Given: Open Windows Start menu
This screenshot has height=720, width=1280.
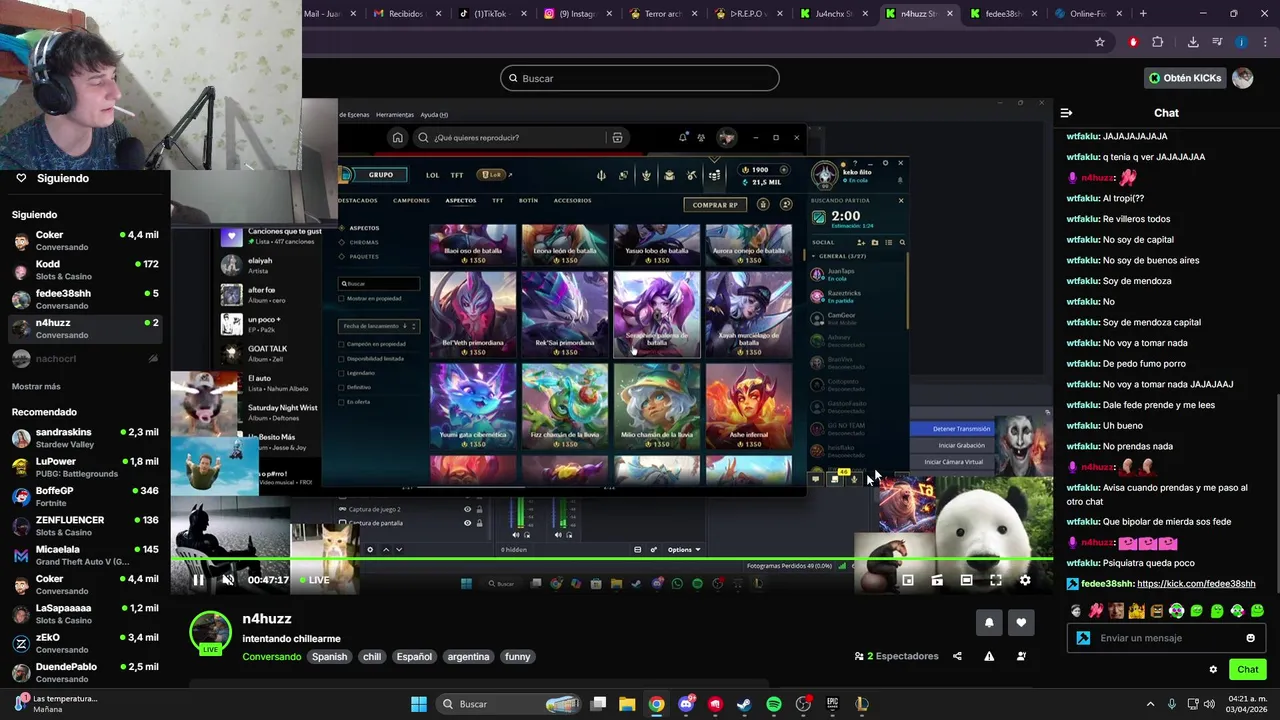Looking at the screenshot, I should 419,704.
